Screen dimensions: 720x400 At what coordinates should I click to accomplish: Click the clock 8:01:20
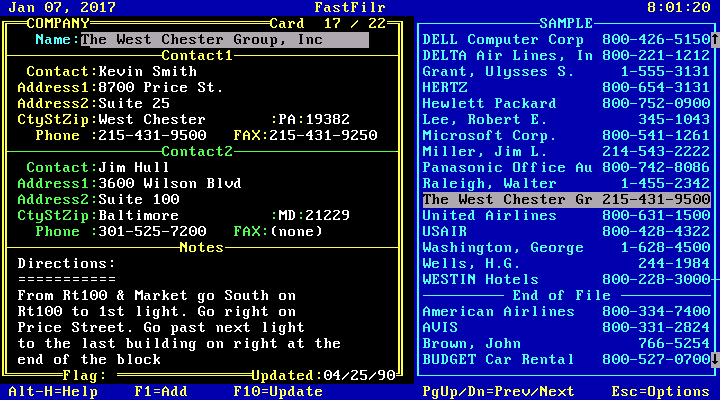pos(679,7)
